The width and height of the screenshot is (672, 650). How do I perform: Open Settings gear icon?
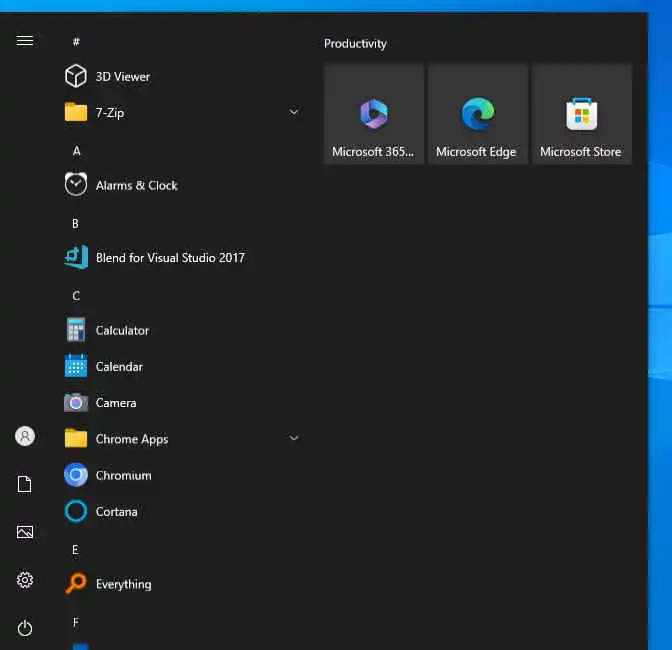pos(25,580)
